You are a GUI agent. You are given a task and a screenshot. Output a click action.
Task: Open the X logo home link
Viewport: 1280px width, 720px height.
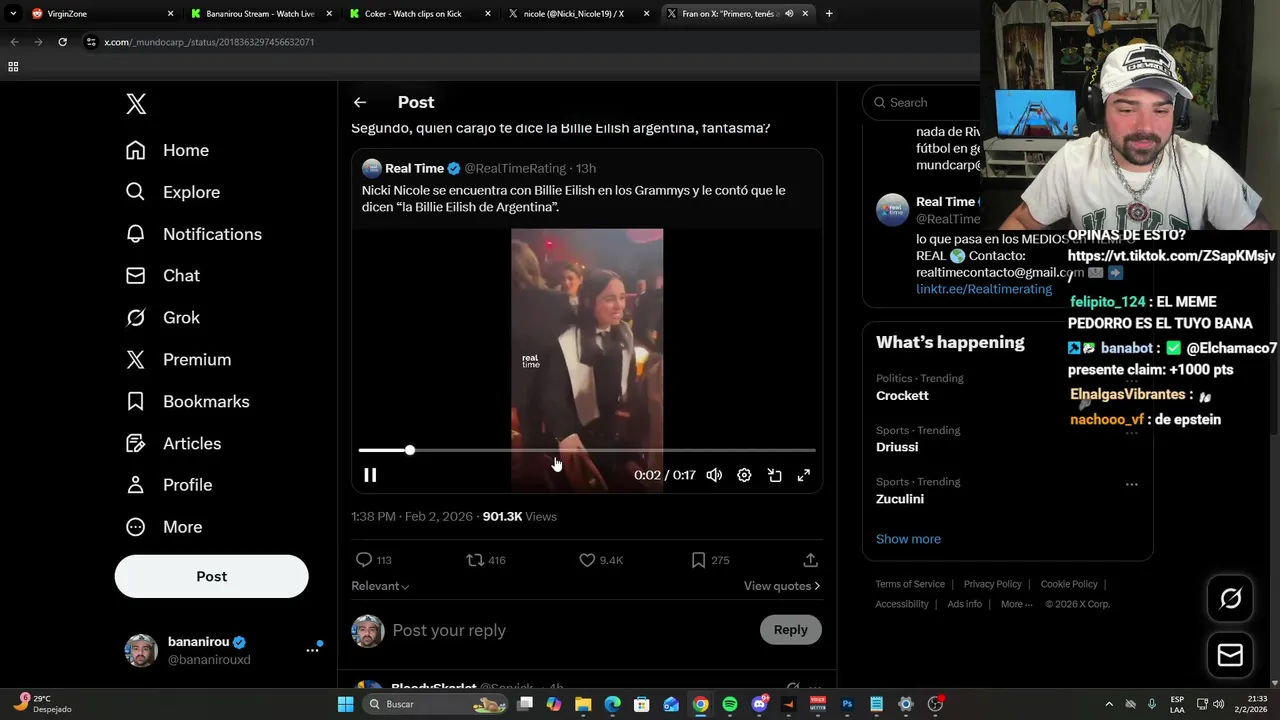[136, 104]
